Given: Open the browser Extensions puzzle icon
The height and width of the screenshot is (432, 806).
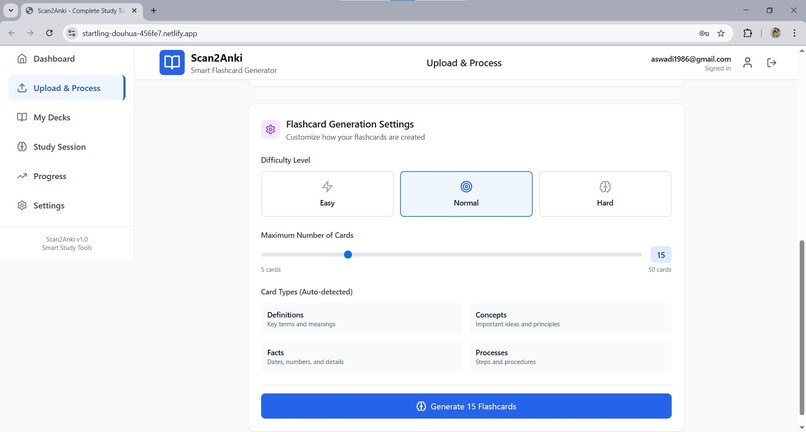Looking at the screenshot, I should coord(747,33).
